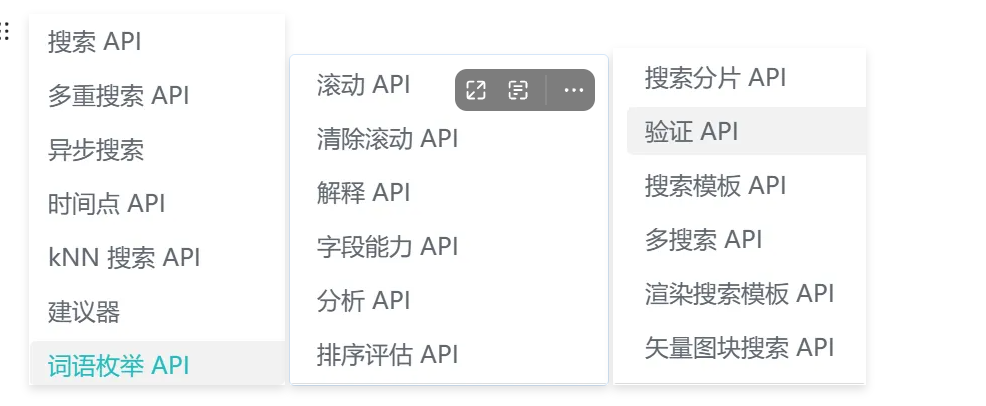Choose the 时间点 API item
The height and width of the screenshot is (406, 986).
coord(106,204)
